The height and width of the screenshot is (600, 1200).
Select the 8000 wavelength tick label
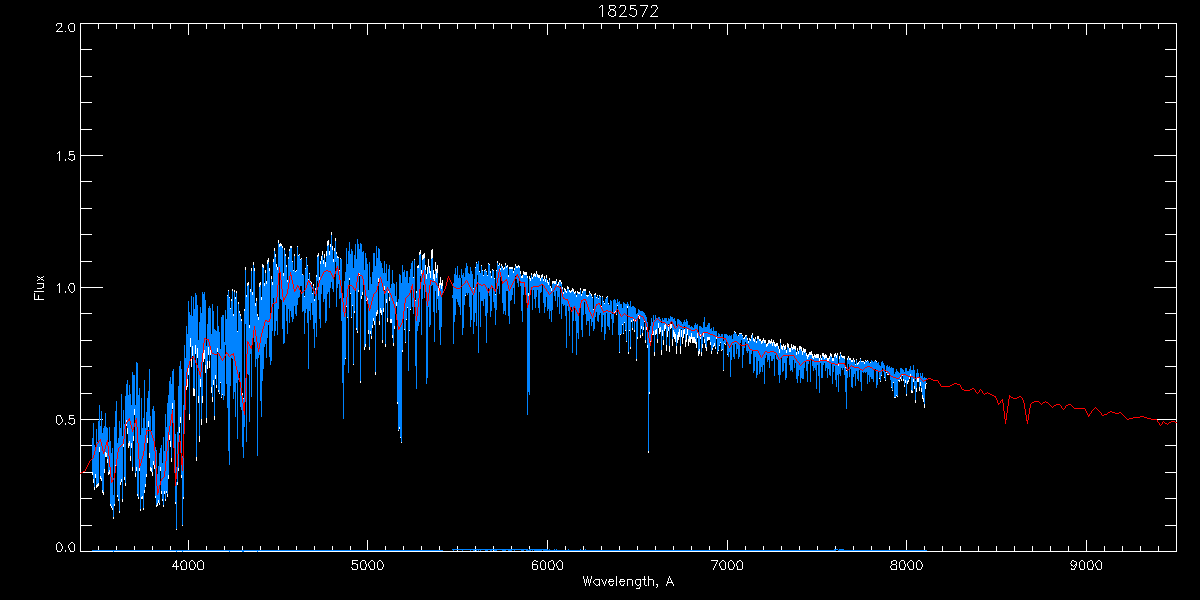tap(906, 565)
